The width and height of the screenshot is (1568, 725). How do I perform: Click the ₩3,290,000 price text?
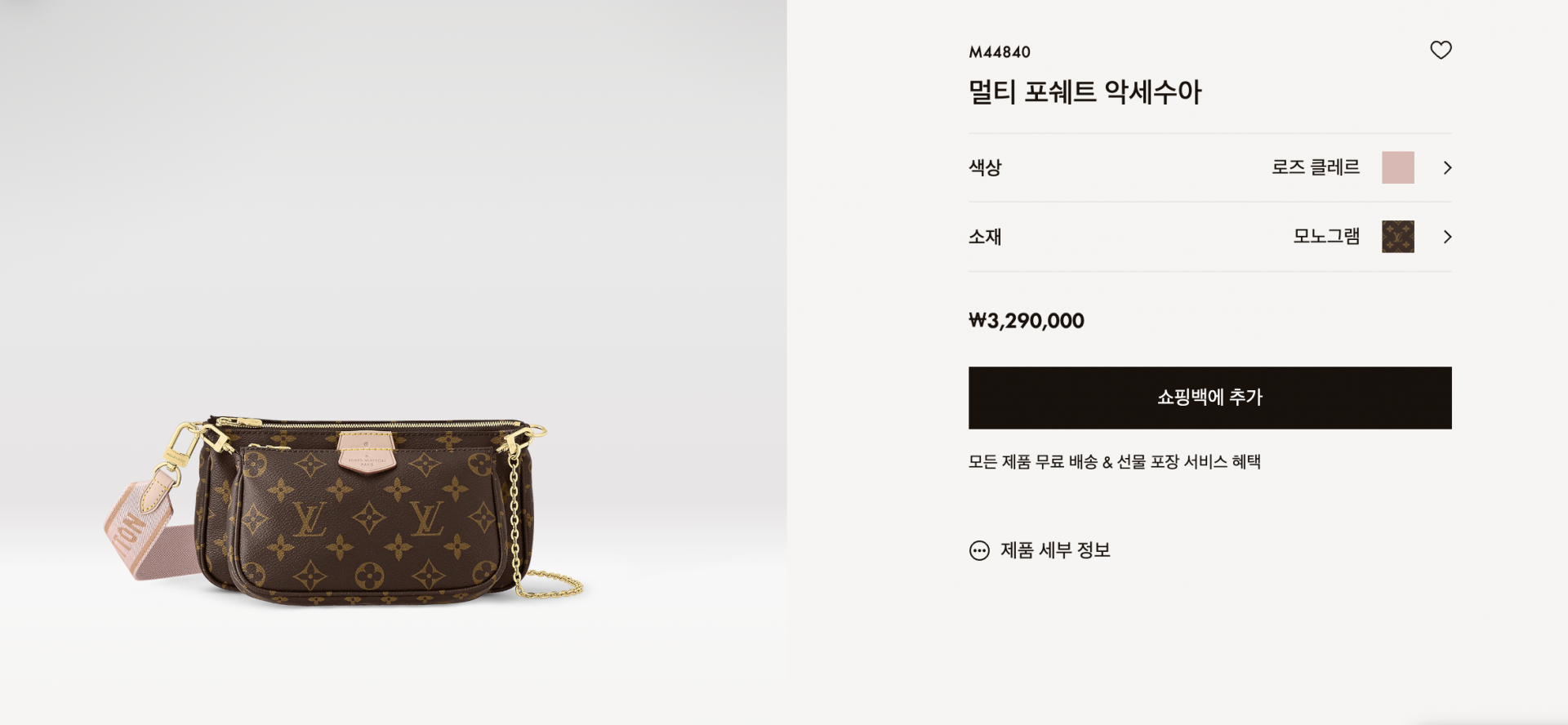tap(1027, 321)
